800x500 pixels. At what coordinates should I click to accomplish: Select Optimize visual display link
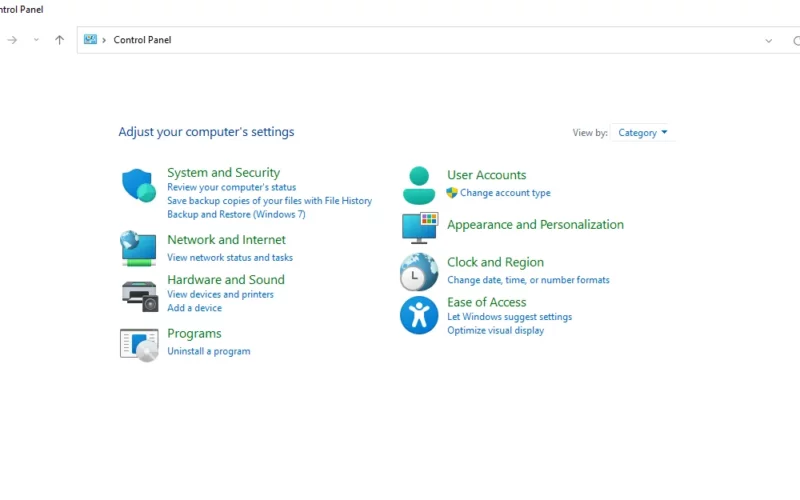coord(495,331)
